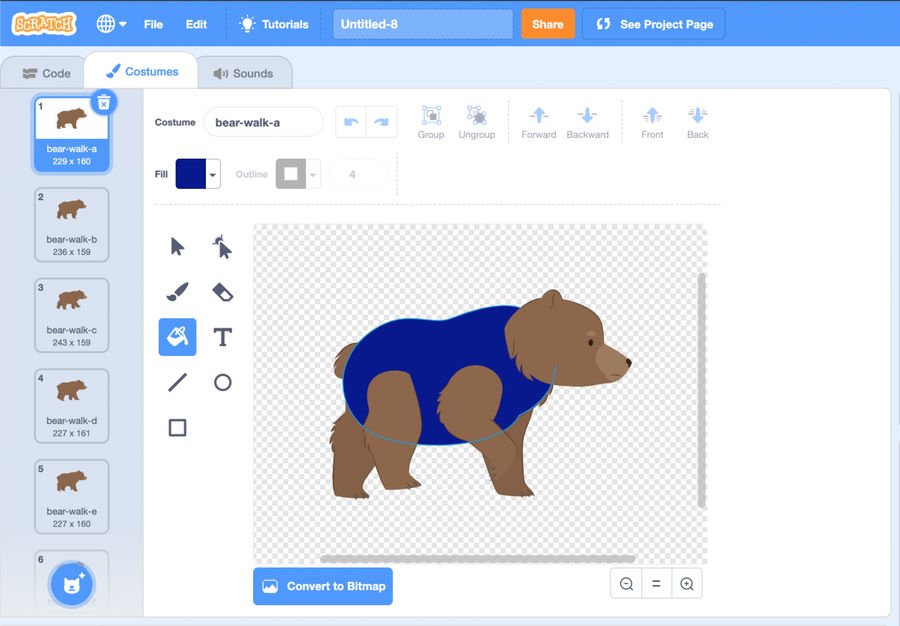
Task: Select the Rectangle tool
Action: click(177, 427)
